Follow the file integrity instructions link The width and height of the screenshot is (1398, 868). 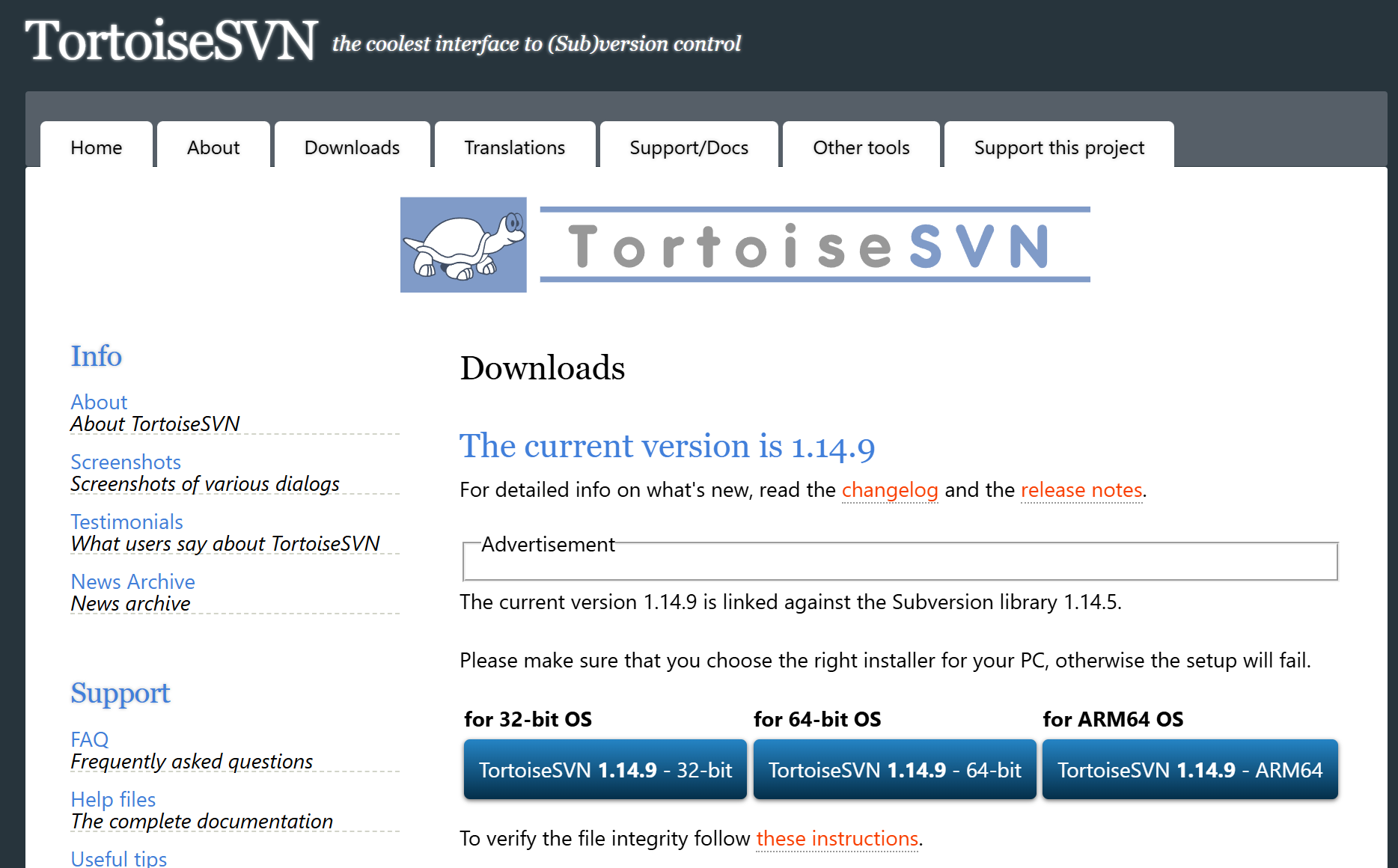pyautogui.click(x=837, y=839)
